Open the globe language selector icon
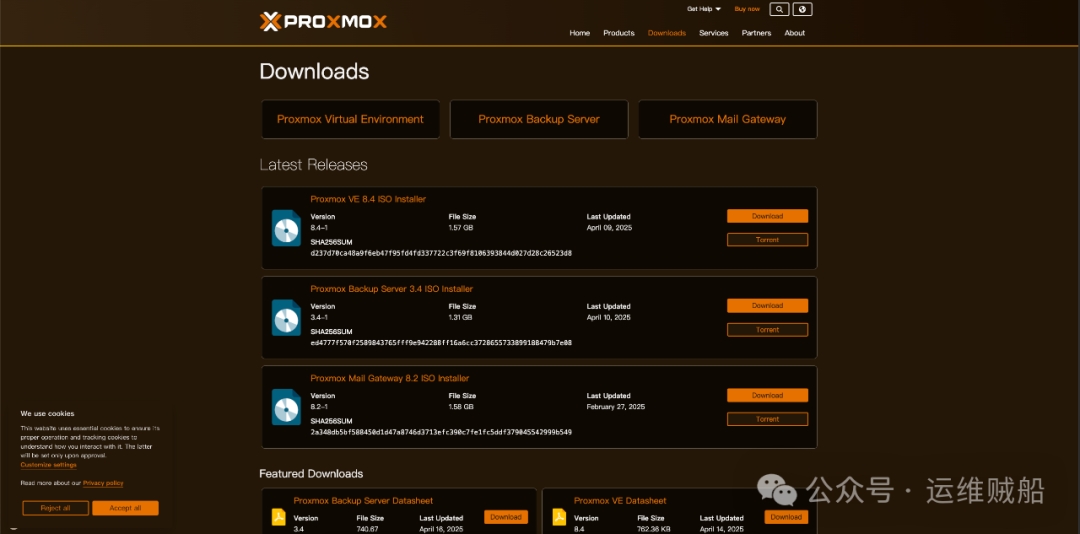This screenshot has width=1080, height=534. 802,9
